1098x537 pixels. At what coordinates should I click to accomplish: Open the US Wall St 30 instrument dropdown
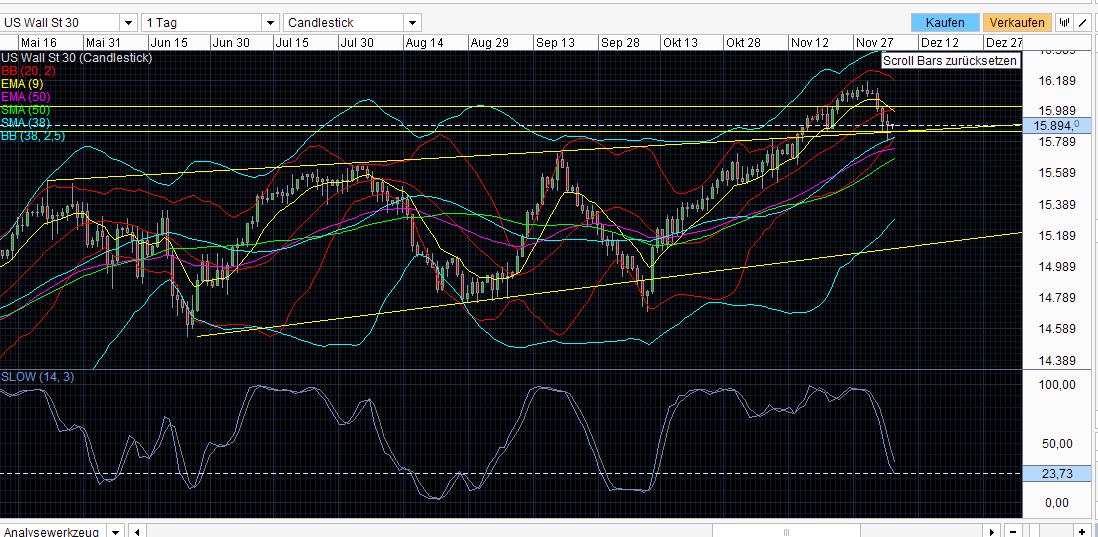128,22
